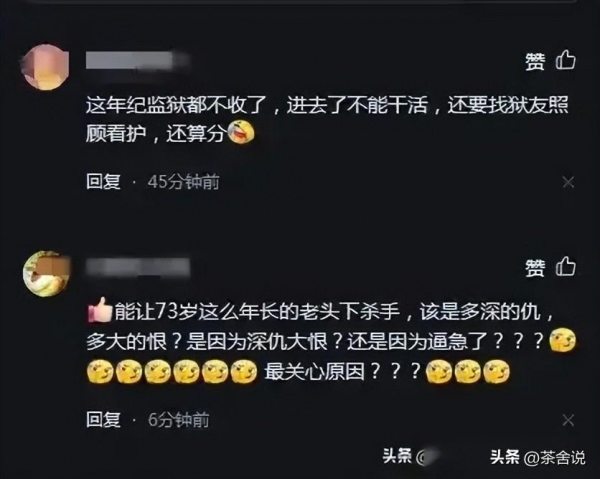
Task: Reply to the 6分钟前 comment
Action: click(x=103, y=419)
